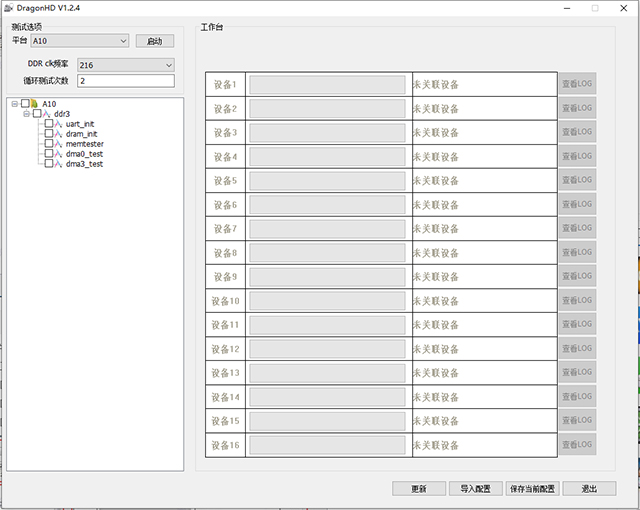Click the DragonHD app icon in title bar
The width and height of the screenshot is (640, 510).
tap(8, 8)
